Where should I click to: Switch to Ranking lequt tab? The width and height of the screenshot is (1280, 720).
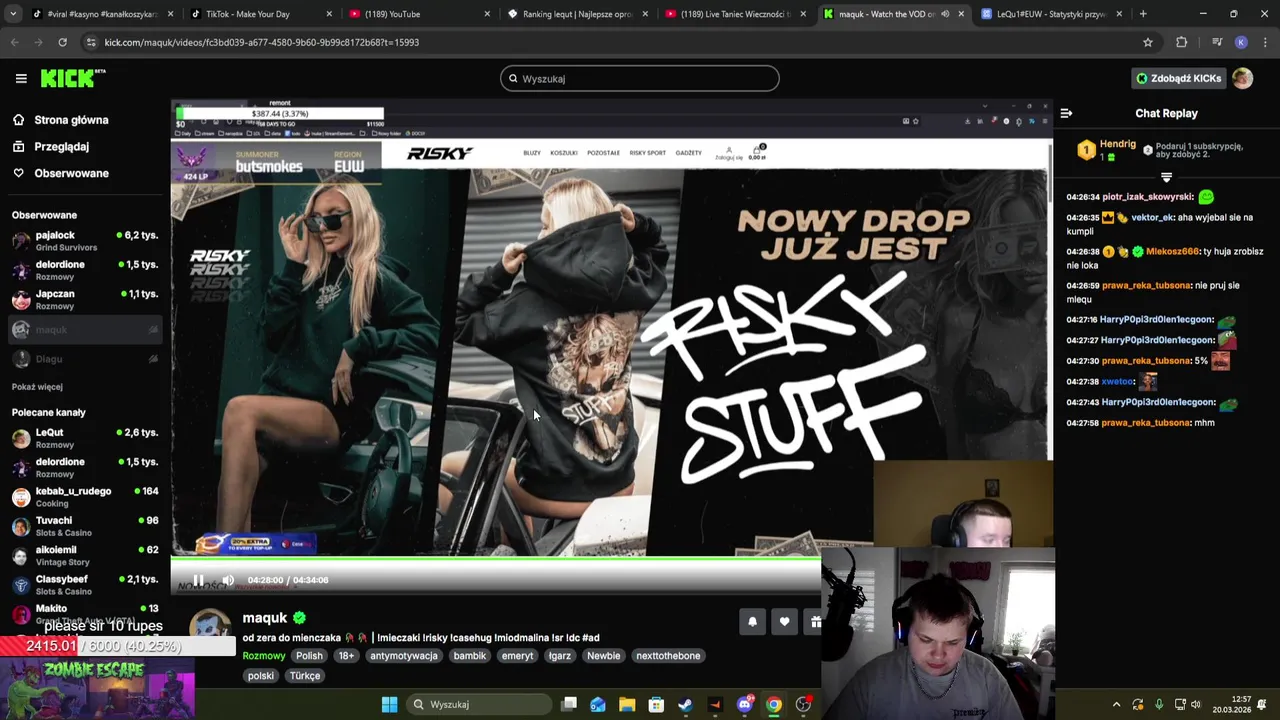pos(577,14)
